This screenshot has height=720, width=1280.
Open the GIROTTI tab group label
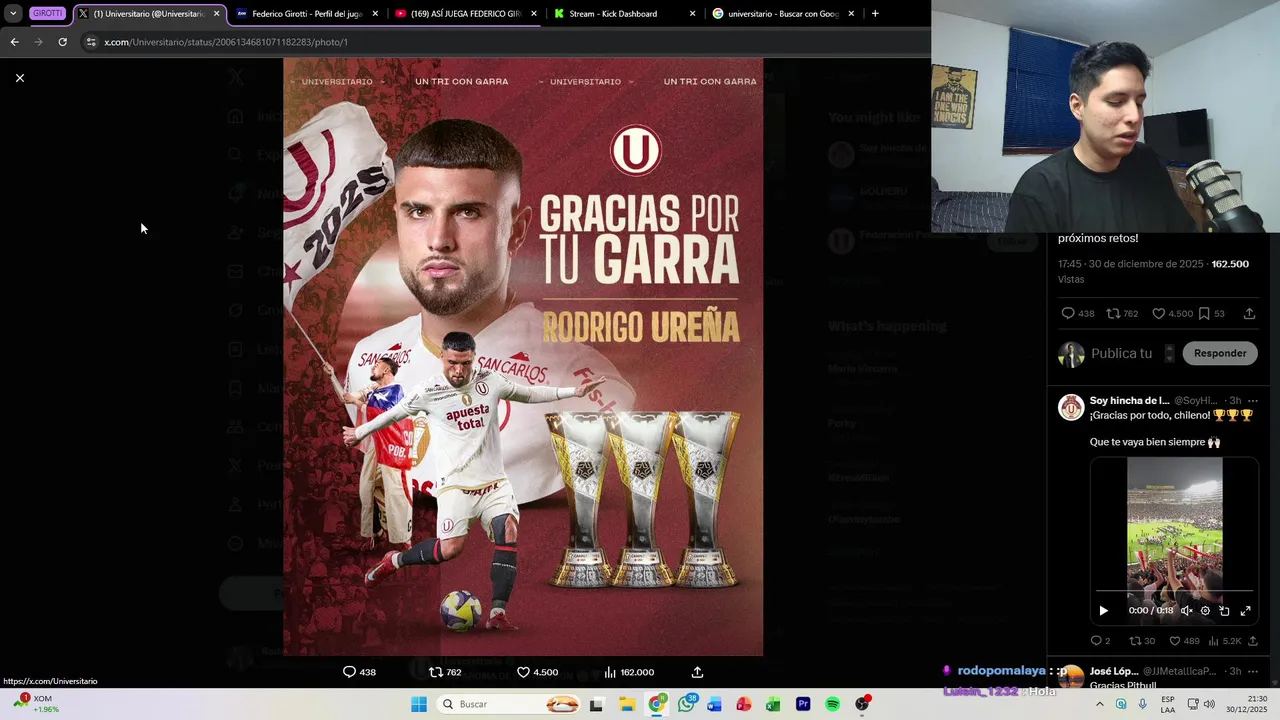tap(48, 14)
